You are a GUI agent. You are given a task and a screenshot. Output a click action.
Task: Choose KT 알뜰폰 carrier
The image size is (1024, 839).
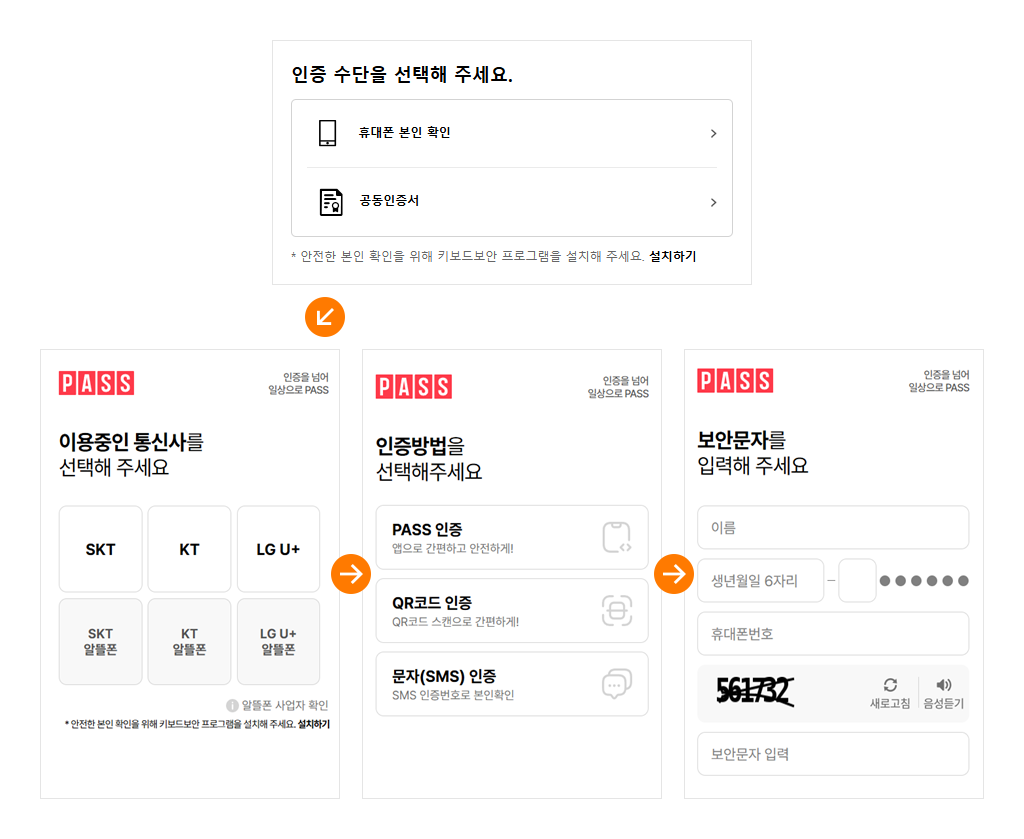pyautogui.click(x=189, y=641)
